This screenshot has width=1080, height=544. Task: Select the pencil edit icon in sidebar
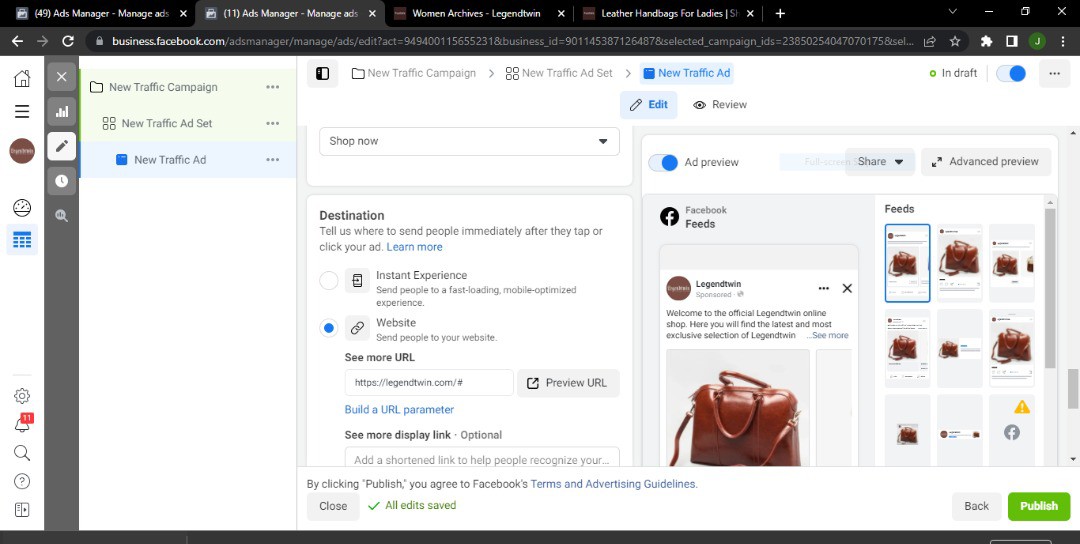[x=62, y=146]
